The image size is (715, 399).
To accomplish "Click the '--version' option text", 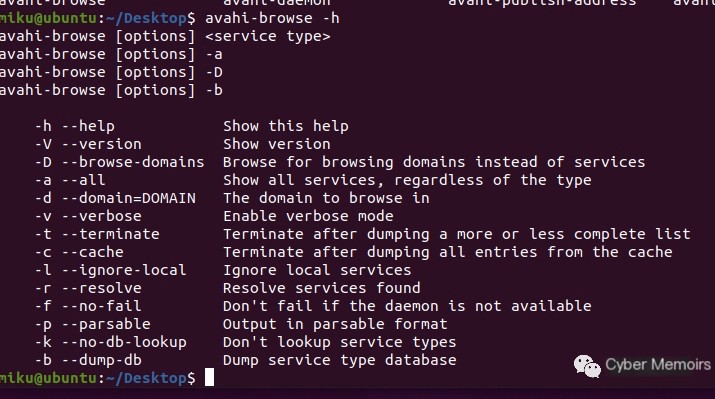I will coord(102,144).
